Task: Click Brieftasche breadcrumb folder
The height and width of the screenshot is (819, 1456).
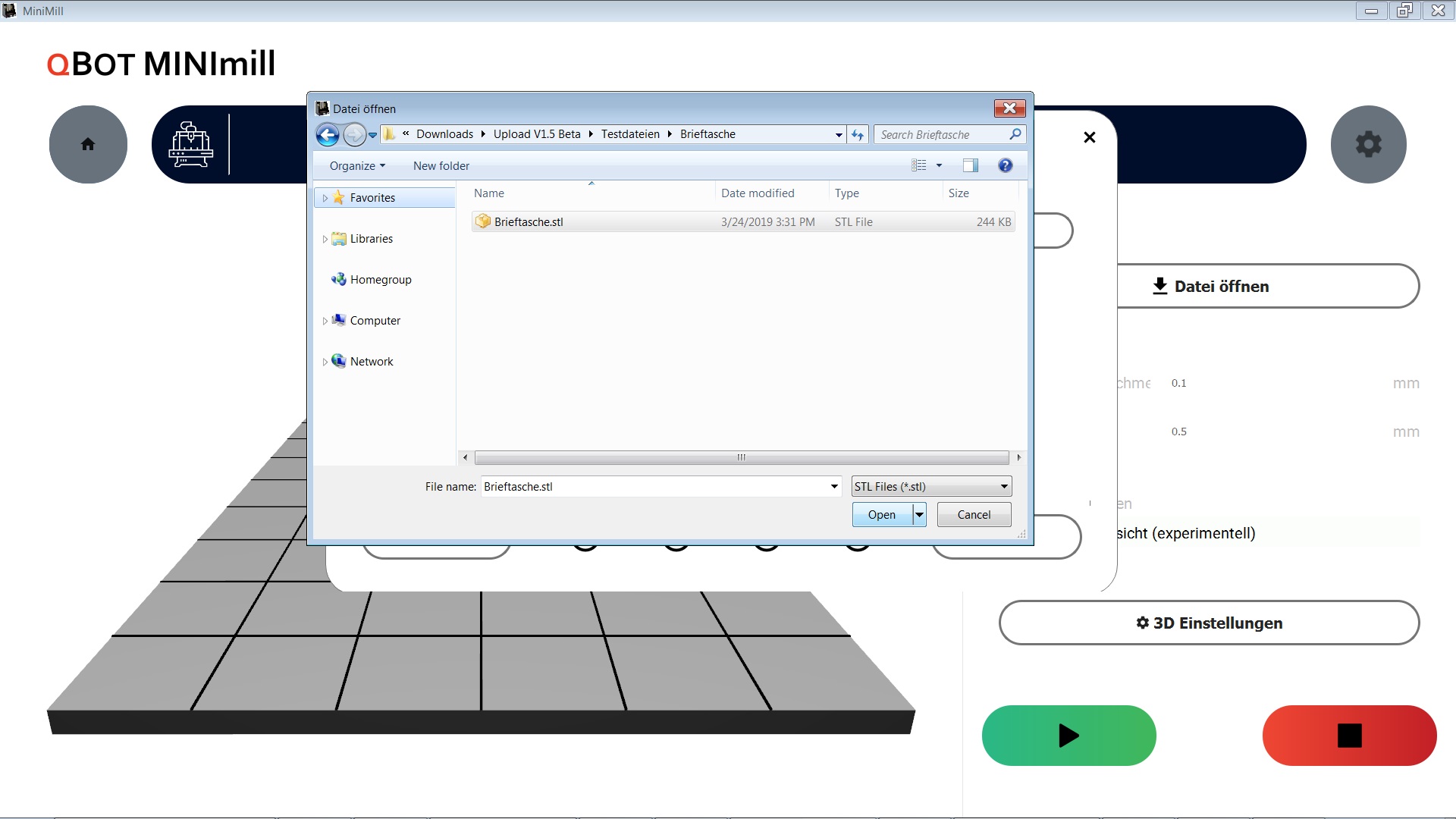Action: point(708,134)
